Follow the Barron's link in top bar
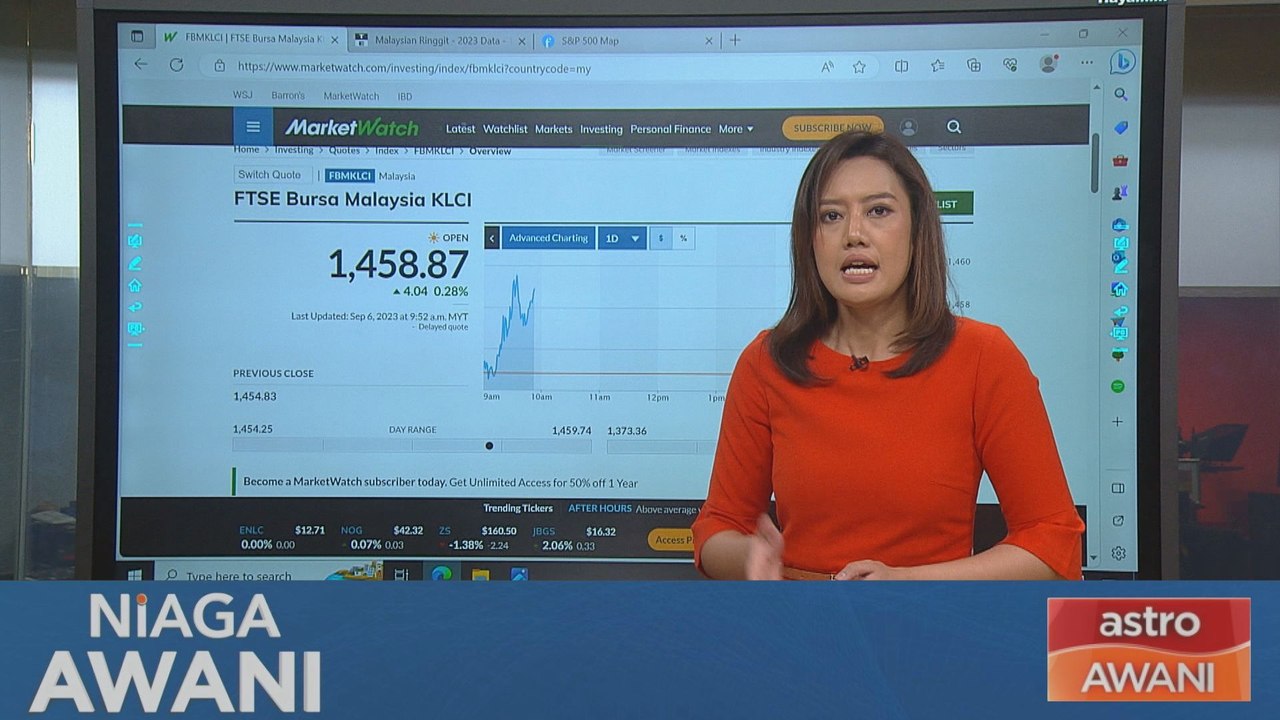 (x=288, y=95)
